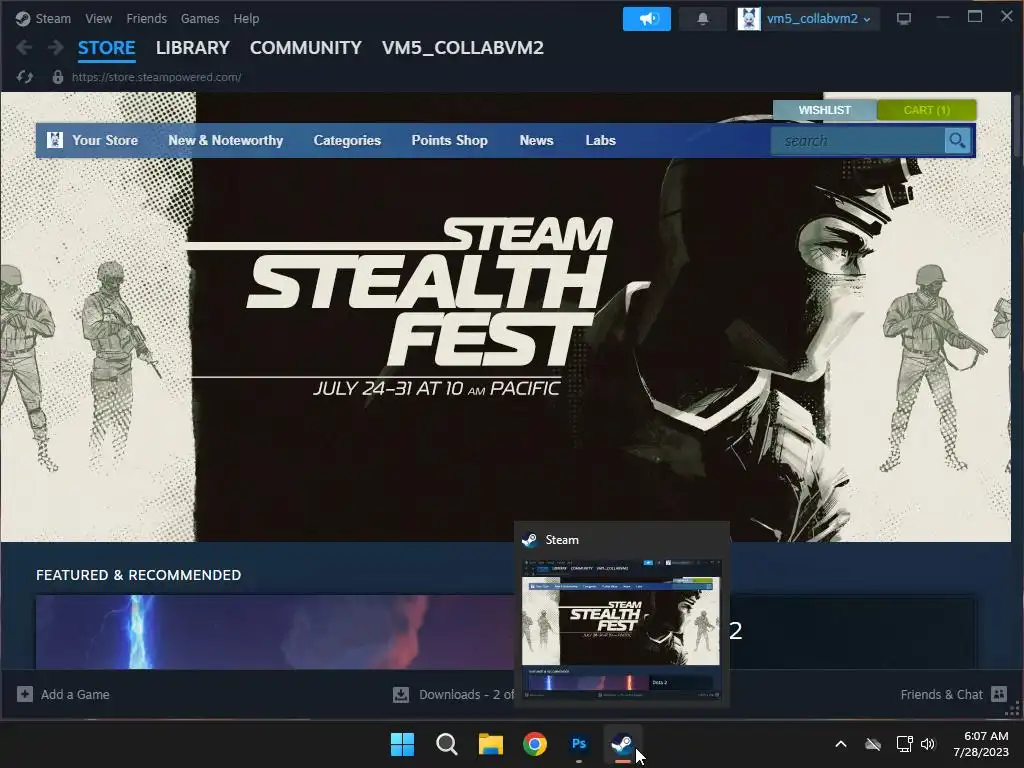Click the FEATURED & RECOMMENDED heading
Screen dimensions: 1024x768
138,575
